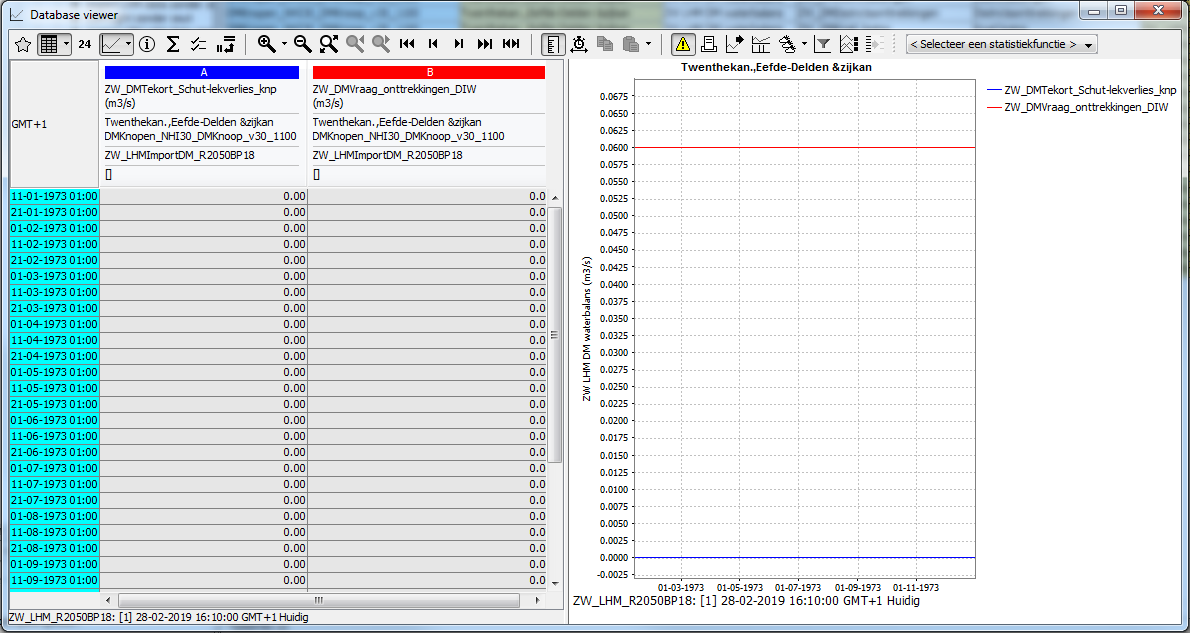Click the ZW_LHMImportDM_R2050BP18 cell in column A
Image resolution: width=1190 pixels, height=633 pixels.
[179, 155]
